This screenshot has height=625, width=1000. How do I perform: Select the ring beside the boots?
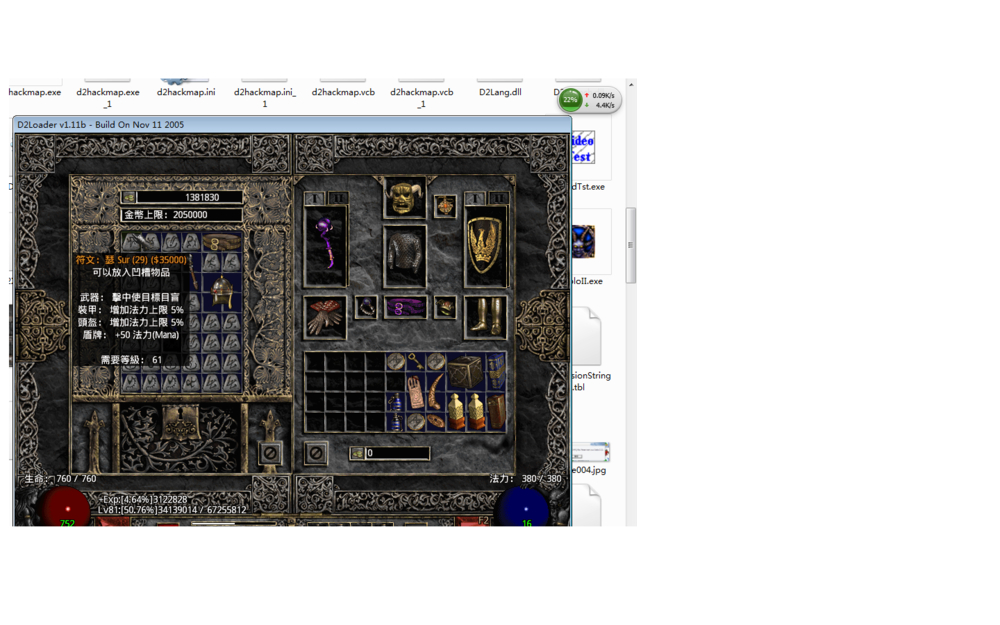[x=445, y=307]
